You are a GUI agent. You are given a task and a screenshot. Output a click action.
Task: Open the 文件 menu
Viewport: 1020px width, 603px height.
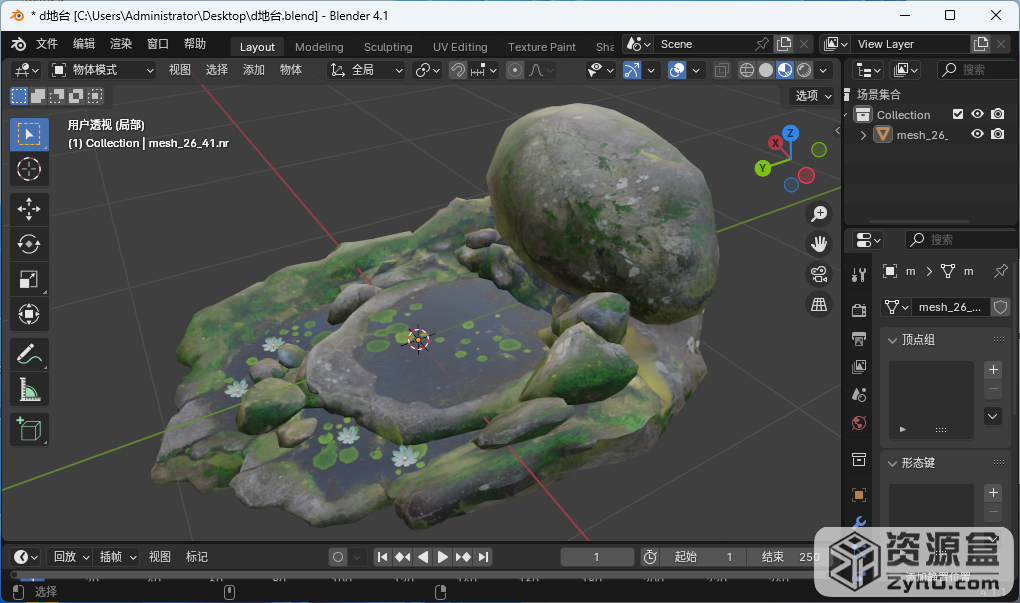[x=47, y=44]
